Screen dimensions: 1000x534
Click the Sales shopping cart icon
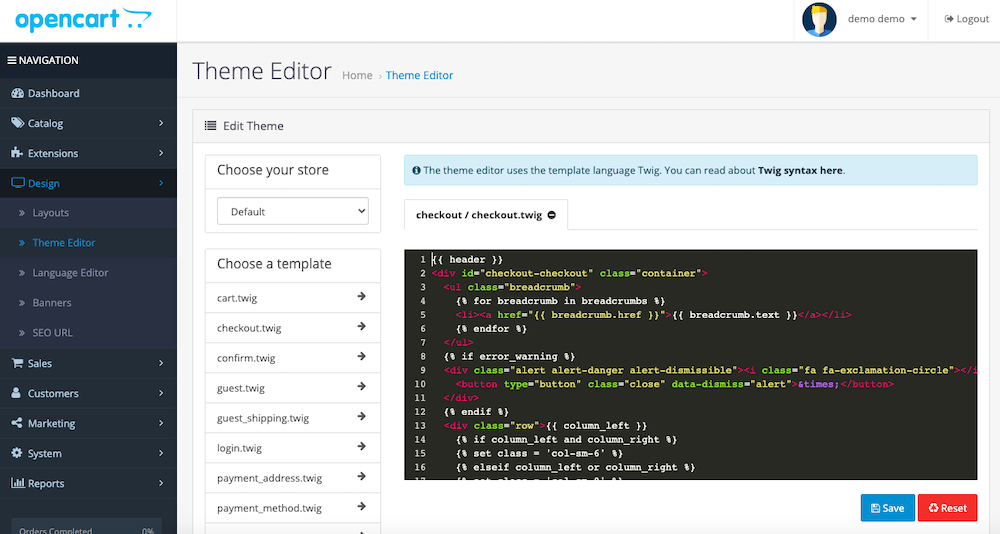coord(17,363)
